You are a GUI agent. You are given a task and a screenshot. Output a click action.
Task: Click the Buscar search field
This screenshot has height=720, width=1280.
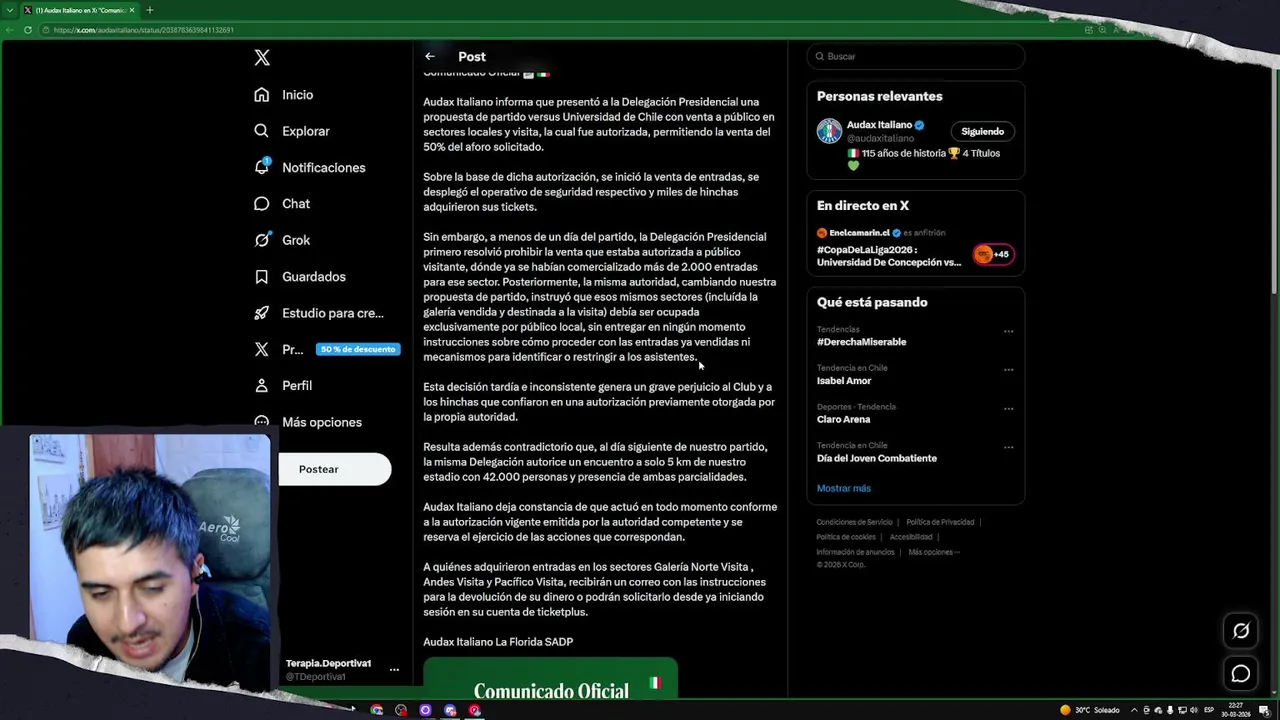pyautogui.click(x=916, y=56)
